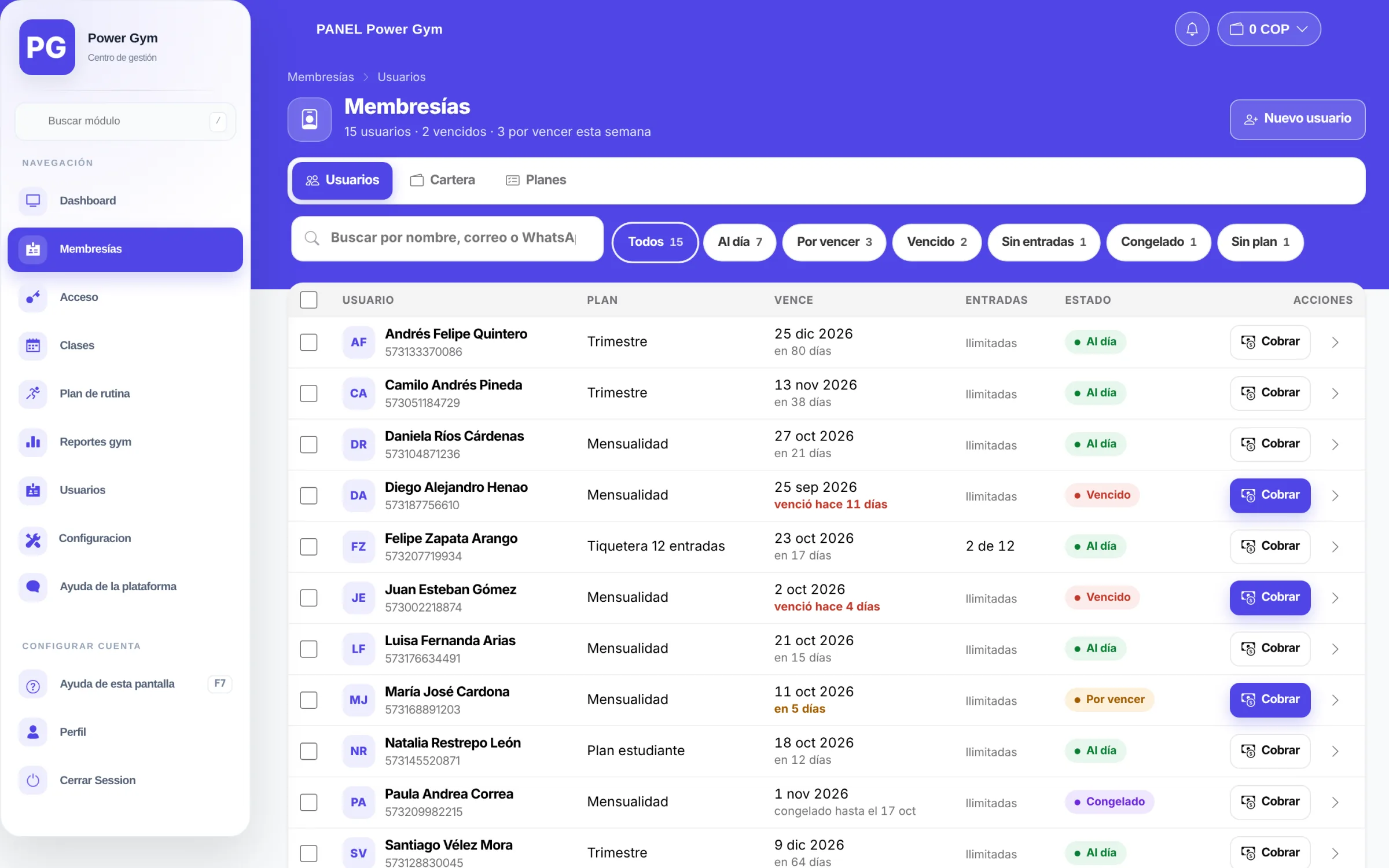Tick the checkbox for Juan Esteban Gómez

coord(308,598)
